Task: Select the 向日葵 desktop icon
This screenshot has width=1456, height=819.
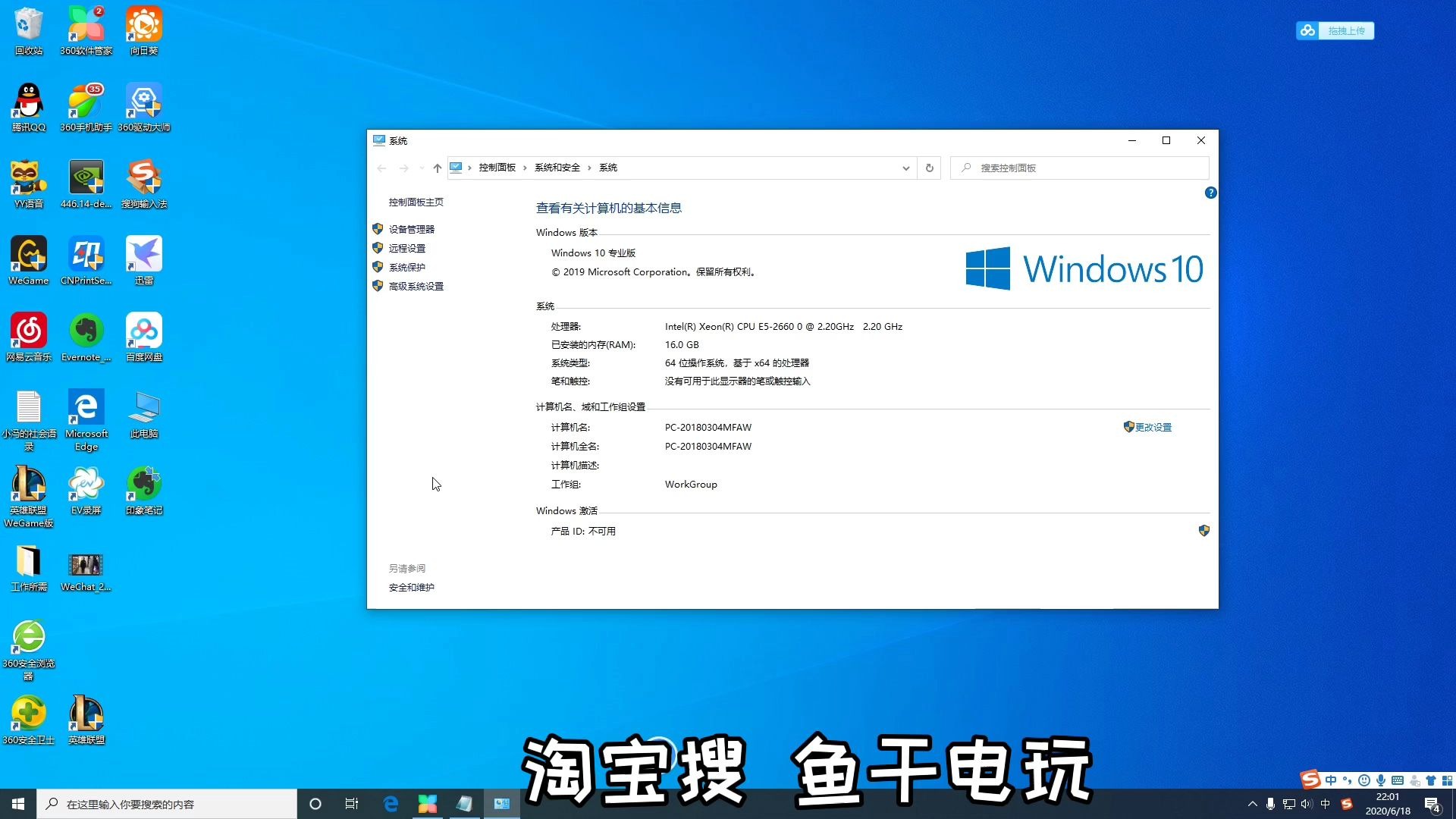Action: pos(144,31)
